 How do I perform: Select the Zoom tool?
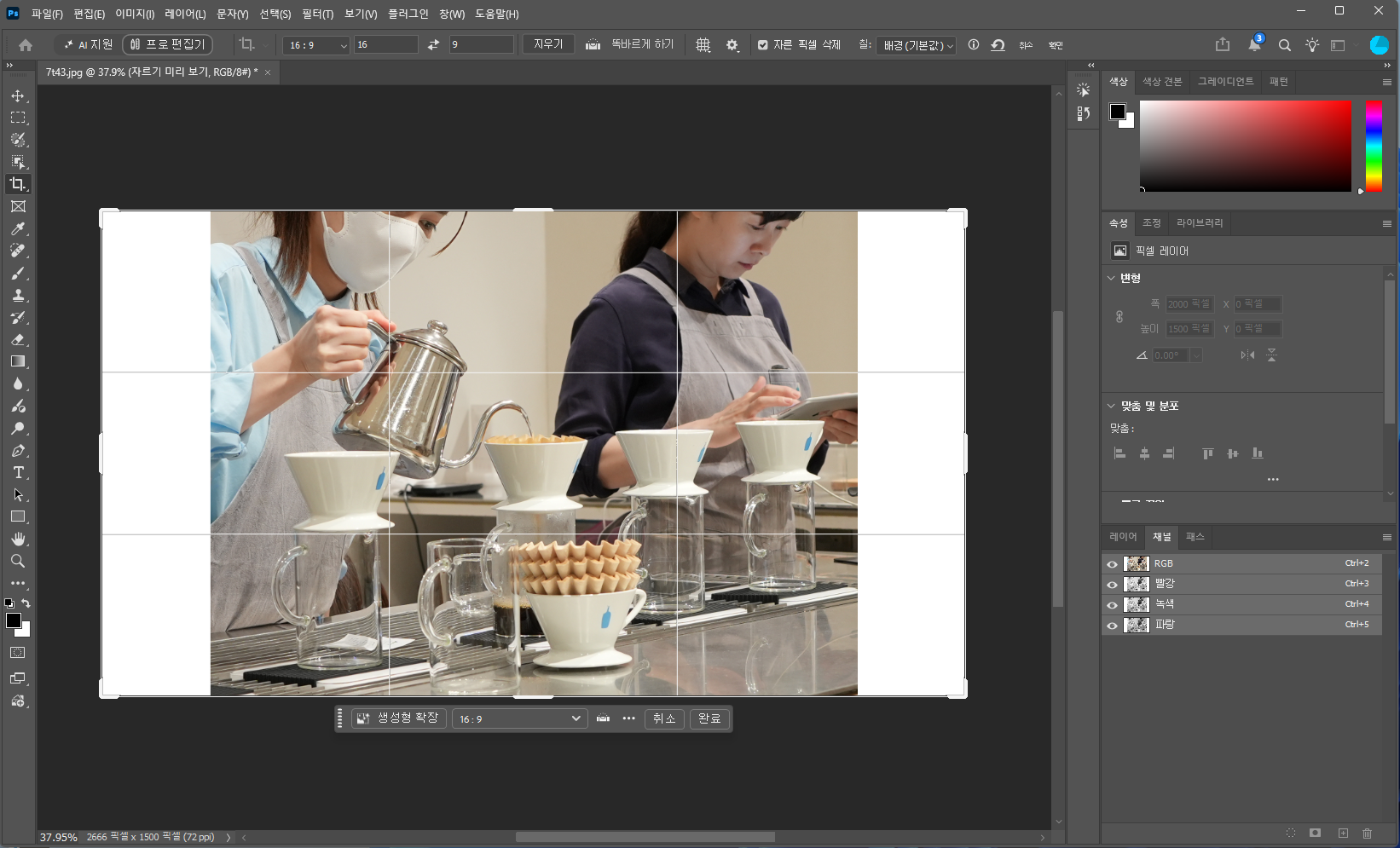pos(18,561)
